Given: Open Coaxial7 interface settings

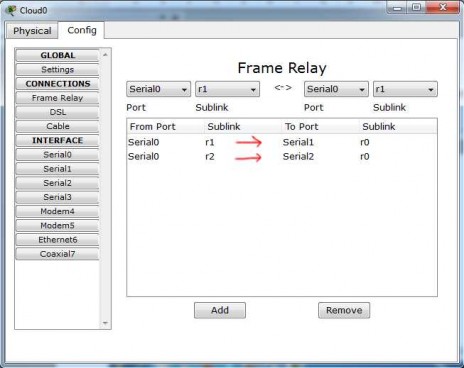Looking at the screenshot, I should 57,254.
